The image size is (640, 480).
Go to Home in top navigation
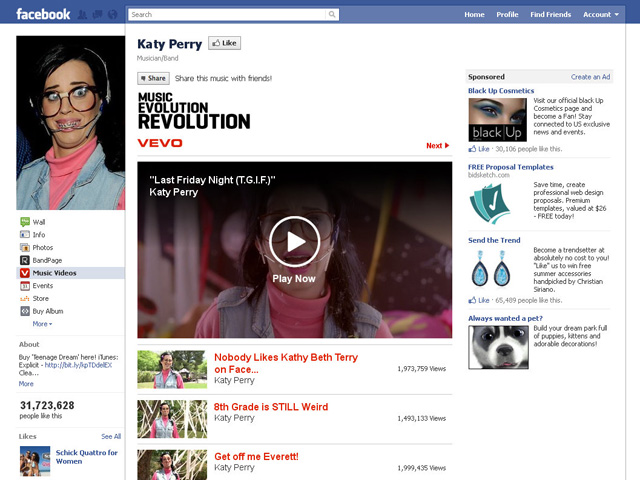coord(474,14)
